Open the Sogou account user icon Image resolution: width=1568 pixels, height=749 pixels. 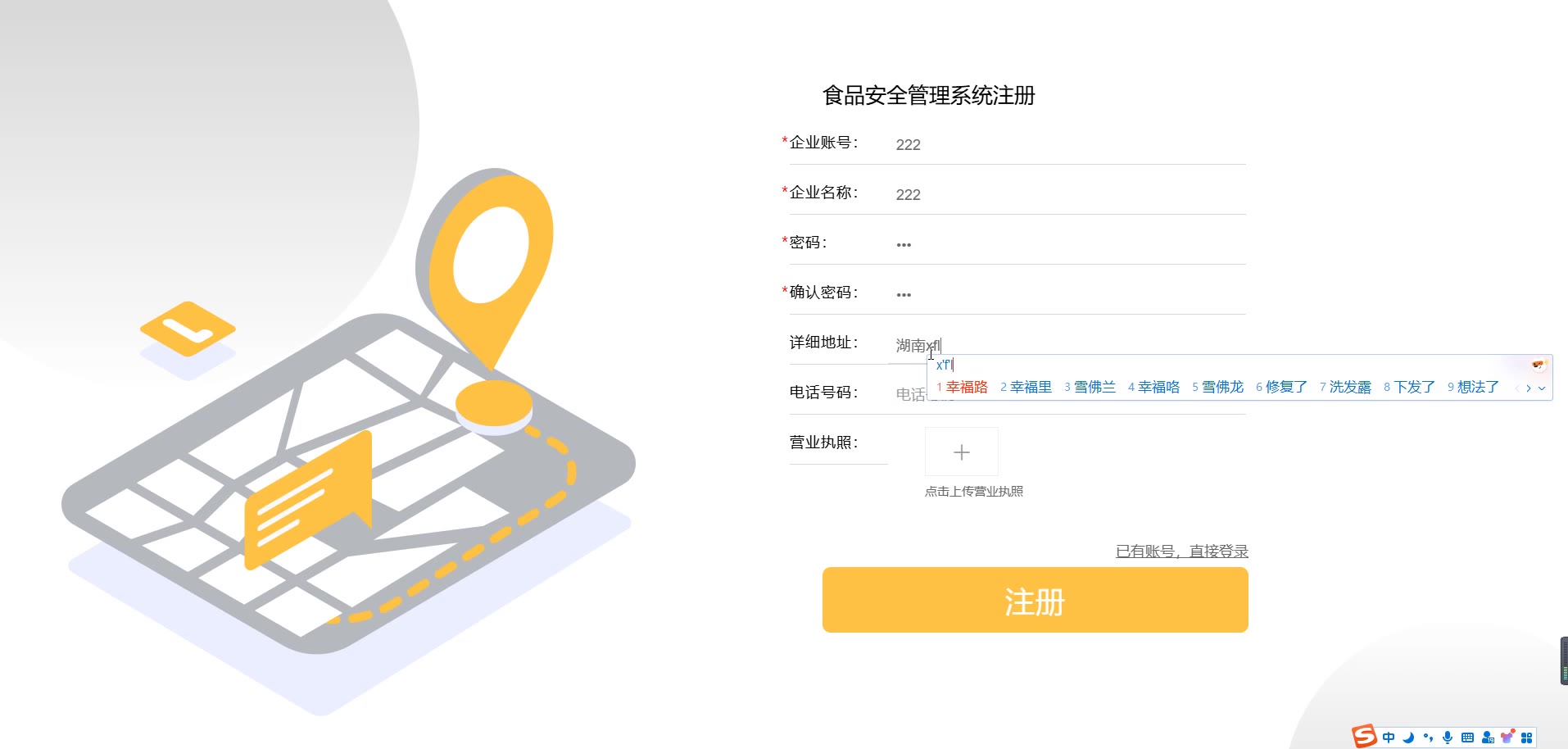pyautogui.click(x=1488, y=738)
